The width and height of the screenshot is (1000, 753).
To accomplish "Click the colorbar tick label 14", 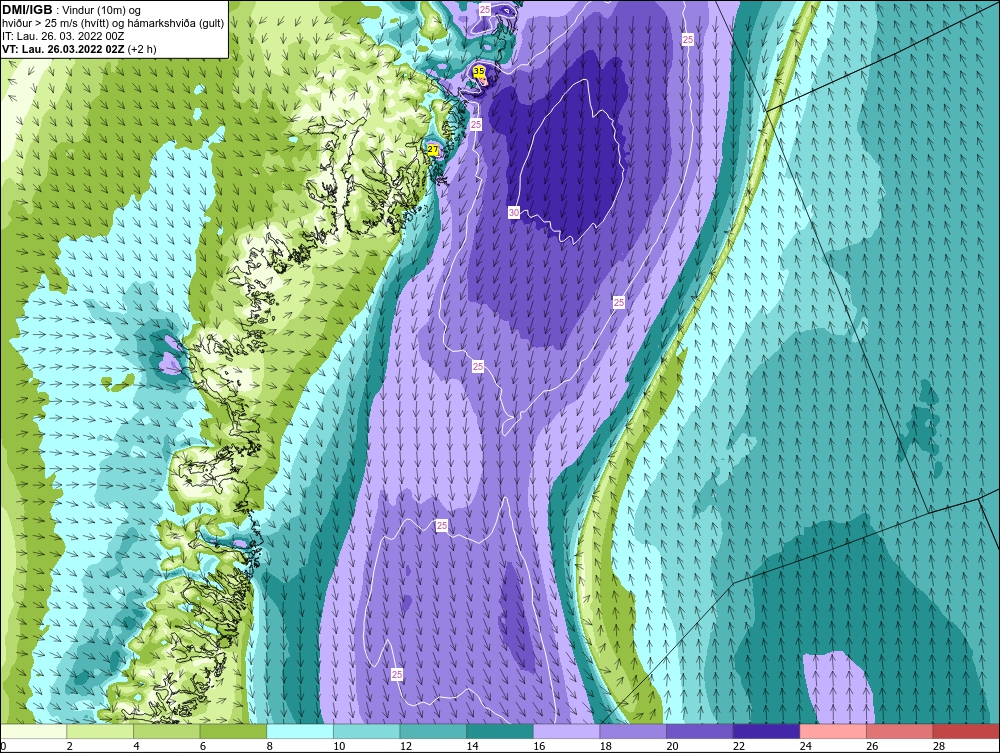I will tap(472, 746).
